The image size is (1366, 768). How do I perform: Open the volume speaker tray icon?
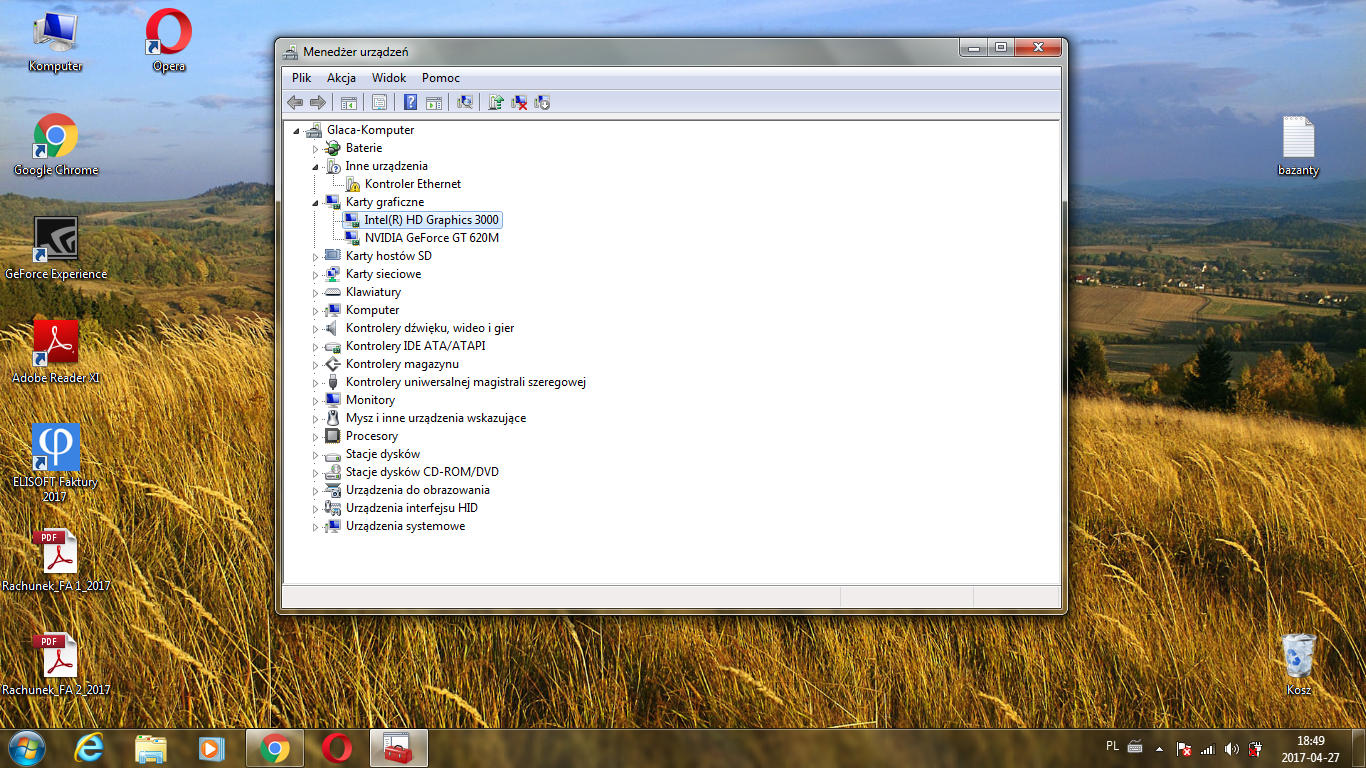[x=1231, y=748]
